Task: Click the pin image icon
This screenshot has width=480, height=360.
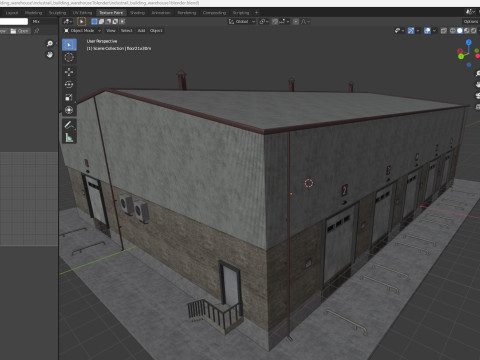Action: [36, 31]
